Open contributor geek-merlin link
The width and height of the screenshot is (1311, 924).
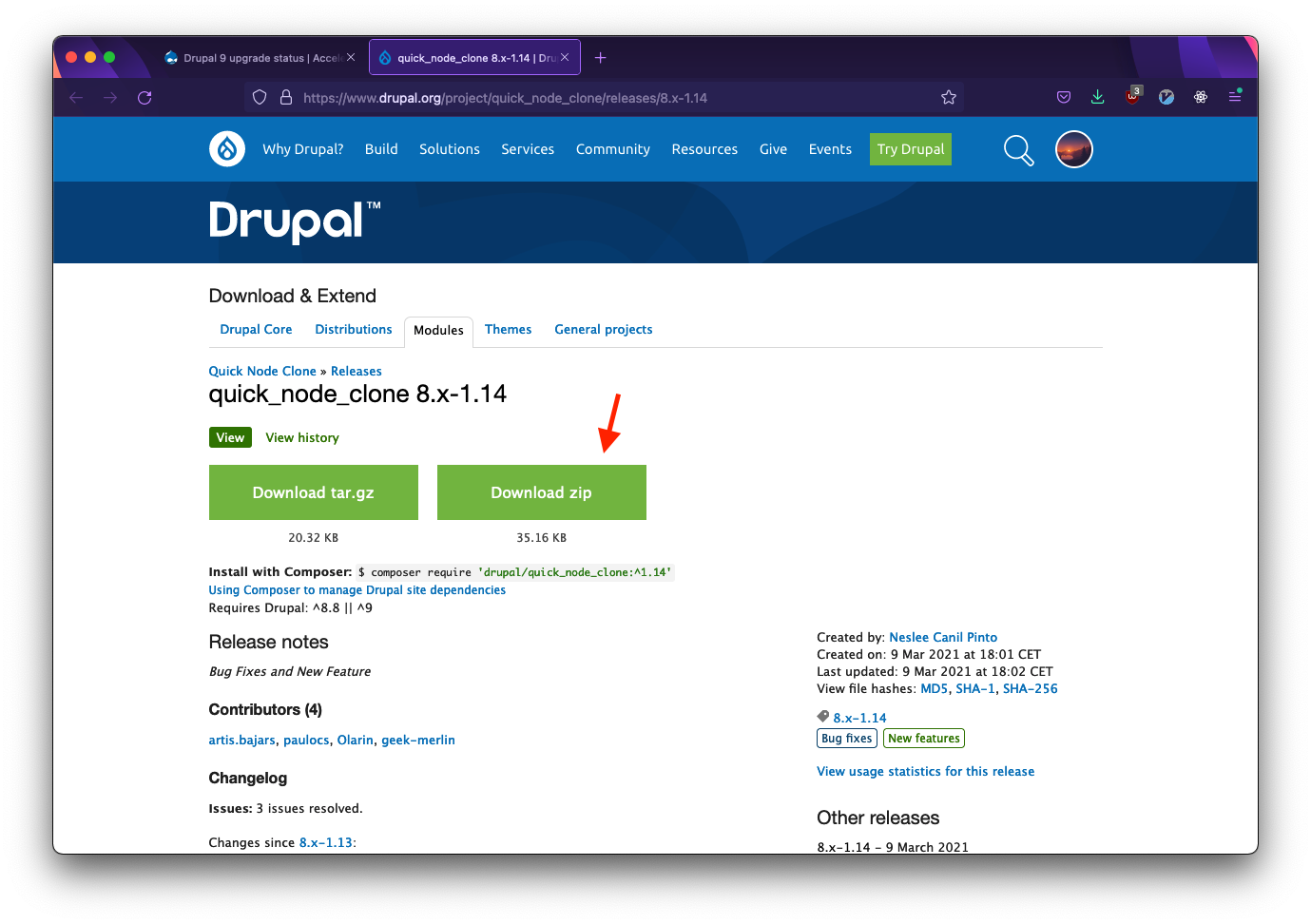click(x=418, y=741)
